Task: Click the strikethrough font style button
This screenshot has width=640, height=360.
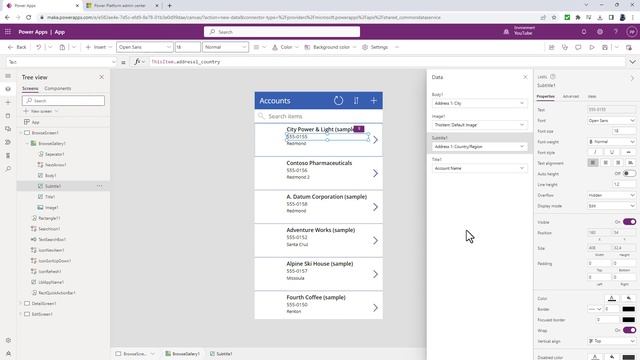Action: 628,152
